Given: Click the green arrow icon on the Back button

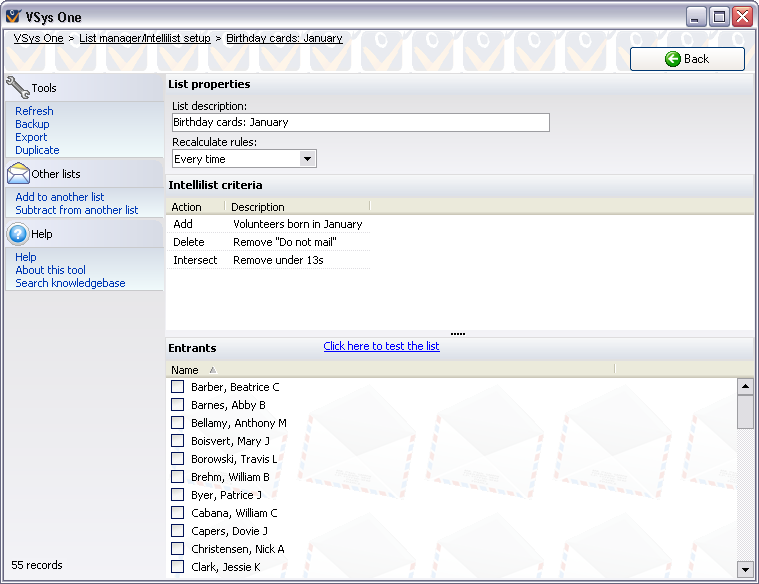Looking at the screenshot, I should coord(672,59).
